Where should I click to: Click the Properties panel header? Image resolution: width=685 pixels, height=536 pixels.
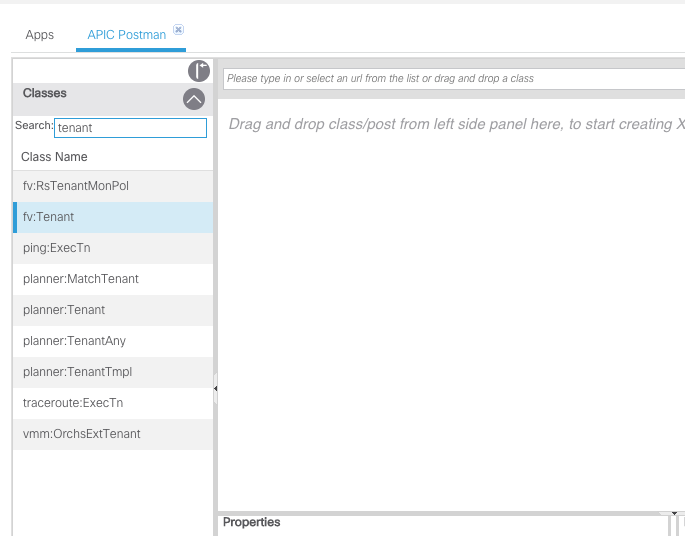click(252, 523)
